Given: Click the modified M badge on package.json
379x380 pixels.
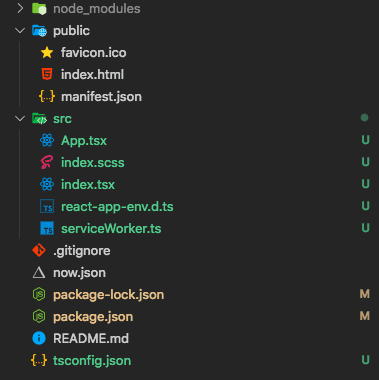Looking at the screenshot, I should 365,316.
